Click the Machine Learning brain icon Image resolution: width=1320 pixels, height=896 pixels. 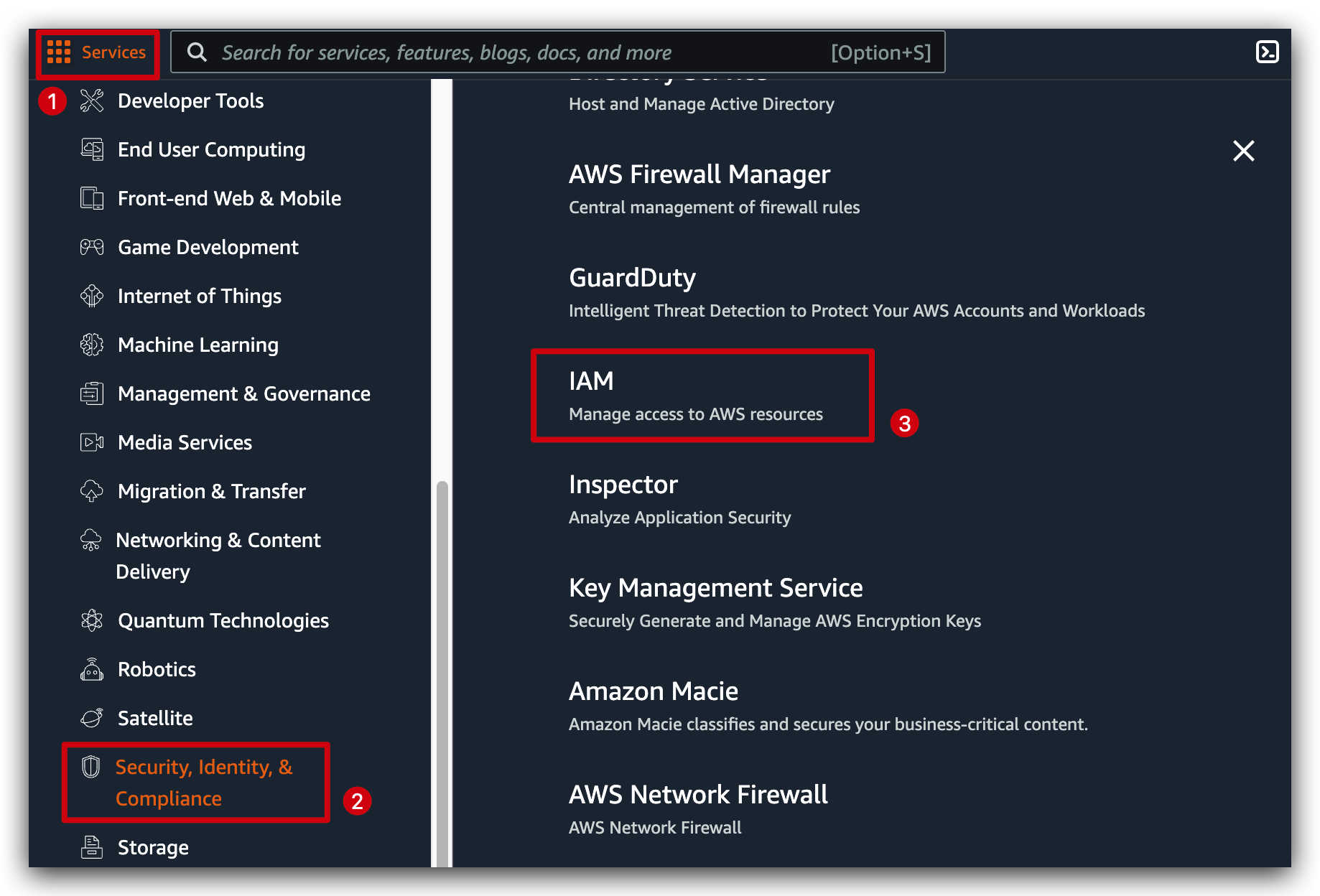click(92, 345)
